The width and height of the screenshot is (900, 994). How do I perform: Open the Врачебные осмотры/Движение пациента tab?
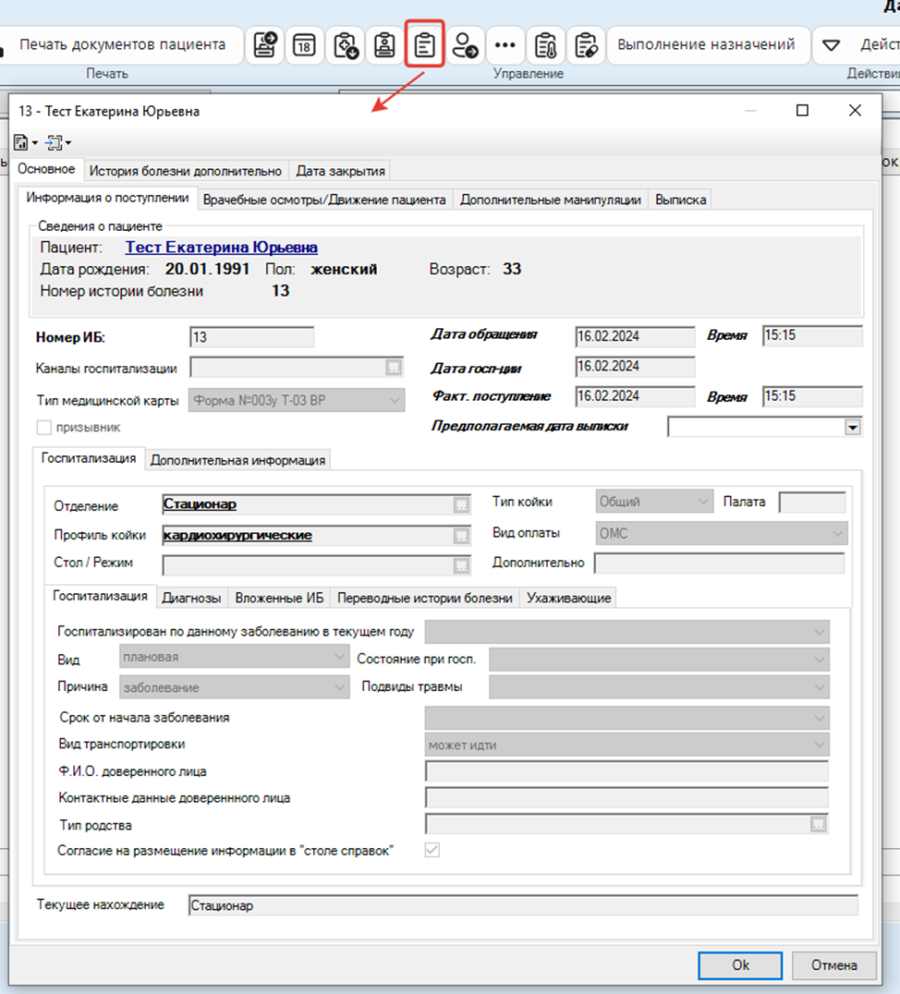(325, 200)
